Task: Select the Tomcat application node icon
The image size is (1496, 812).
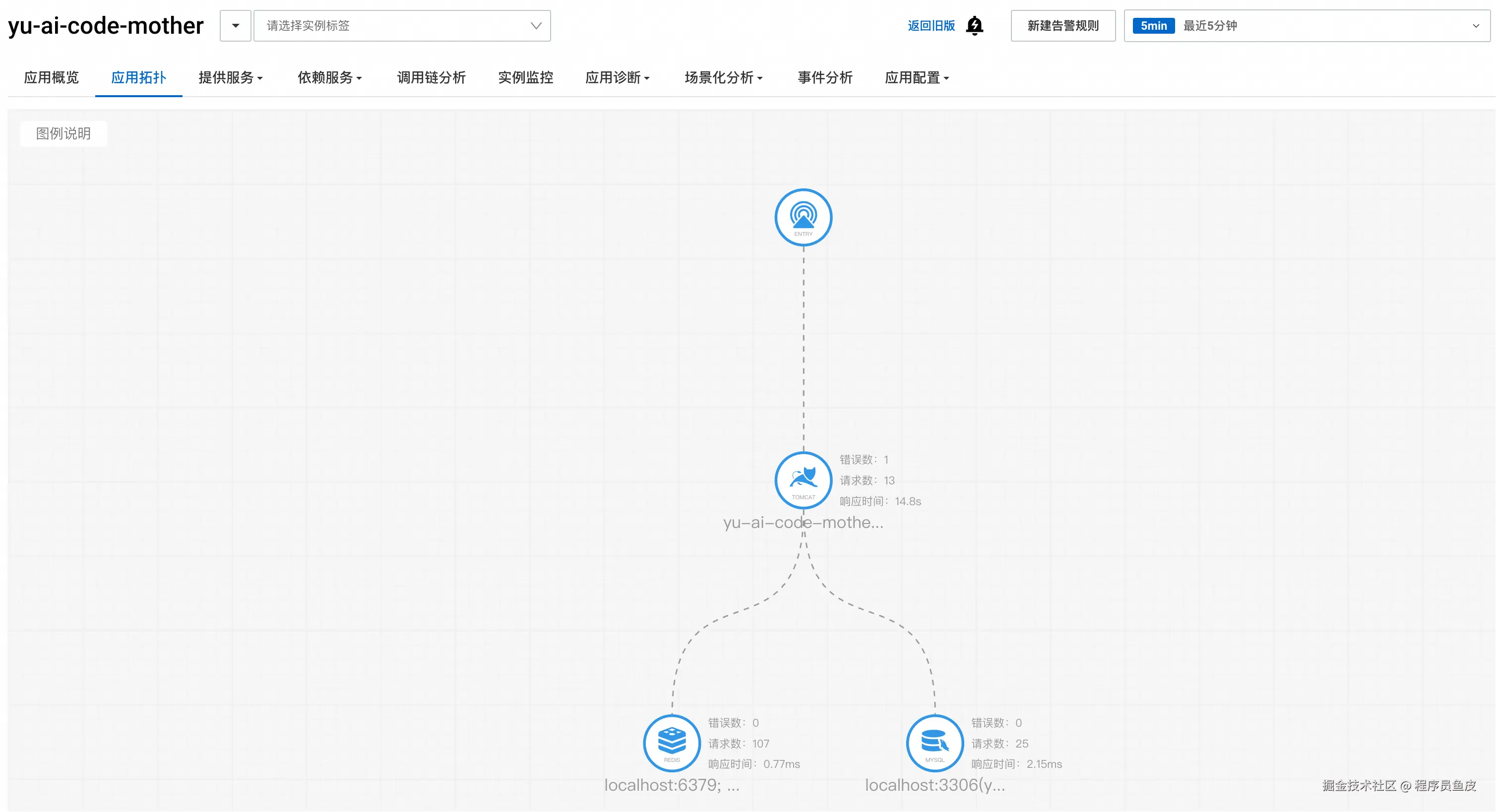Action: (x=803, y=480)
